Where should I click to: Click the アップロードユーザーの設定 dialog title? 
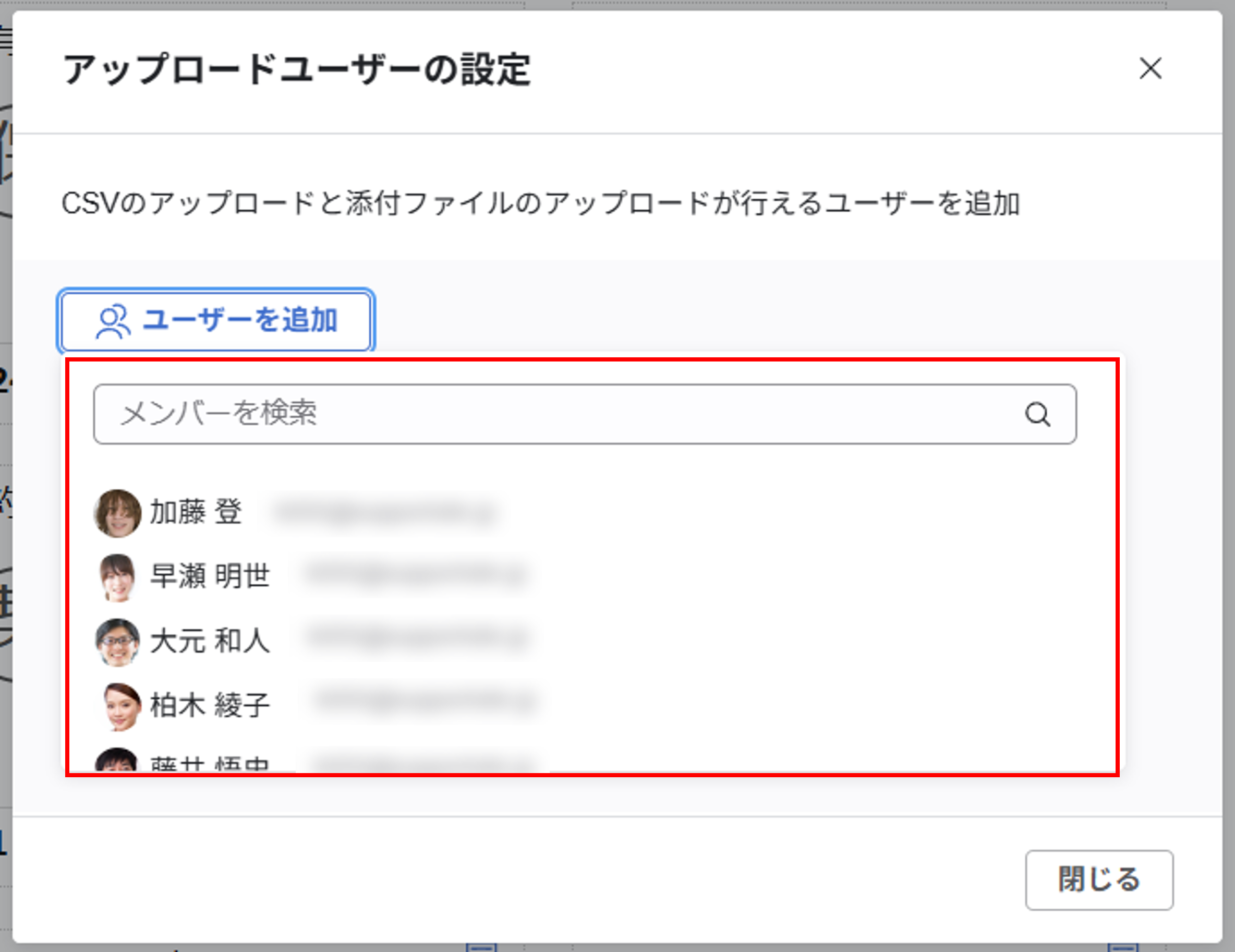(x=296, y=70)
